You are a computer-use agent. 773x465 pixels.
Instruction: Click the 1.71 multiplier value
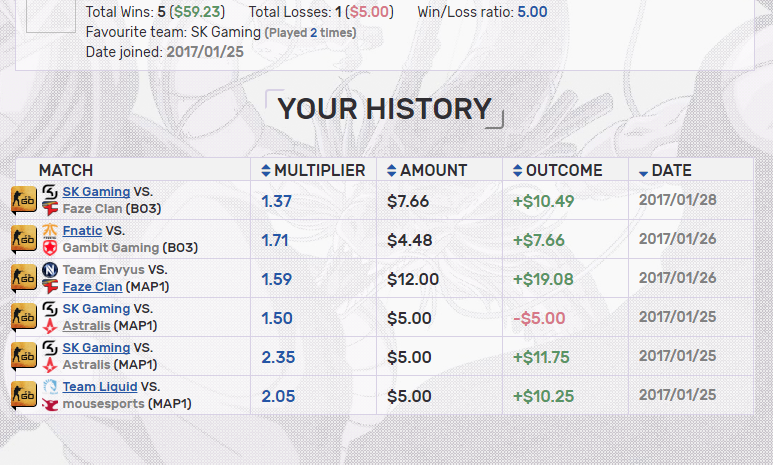coord(275,240)
